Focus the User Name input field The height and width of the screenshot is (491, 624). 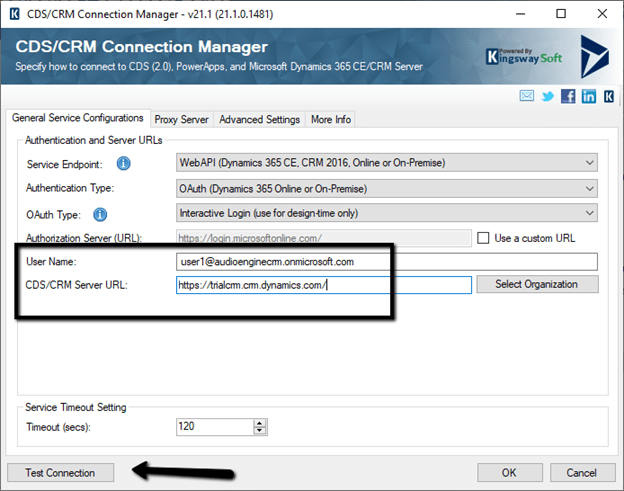[x=387, y=262]
